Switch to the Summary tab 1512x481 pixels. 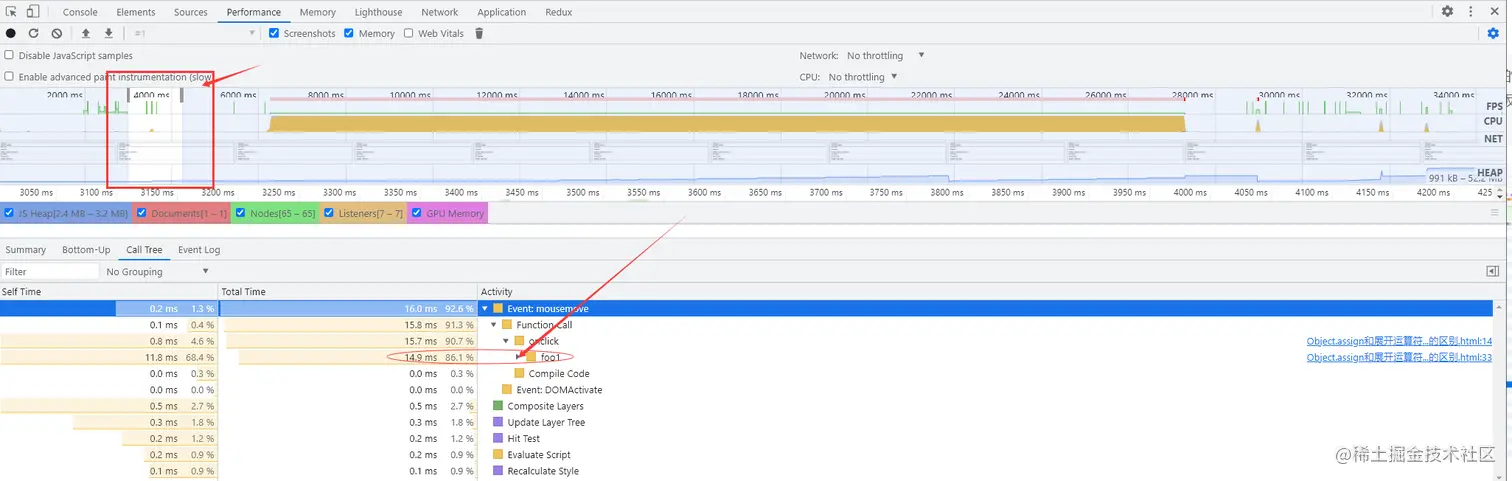pyautogui.click(x=25, y=250)
